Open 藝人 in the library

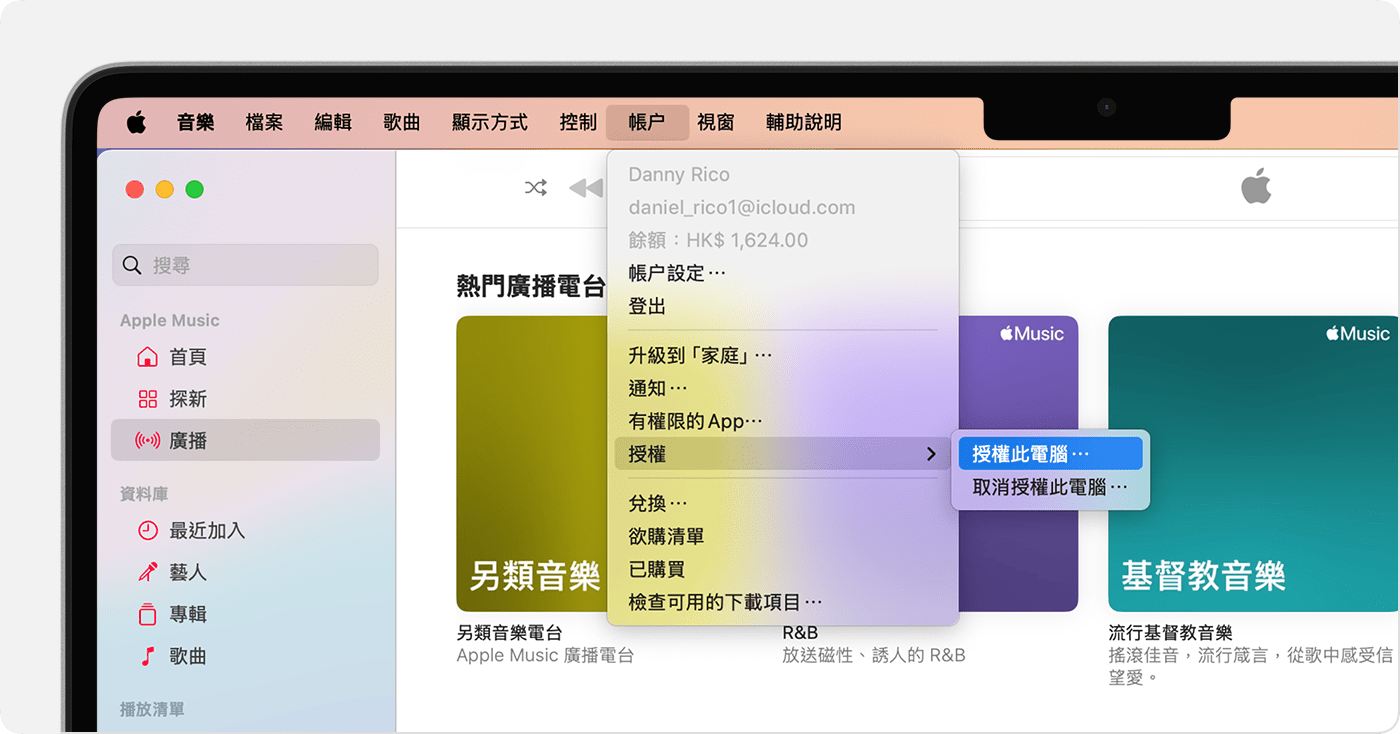[245, 572]
